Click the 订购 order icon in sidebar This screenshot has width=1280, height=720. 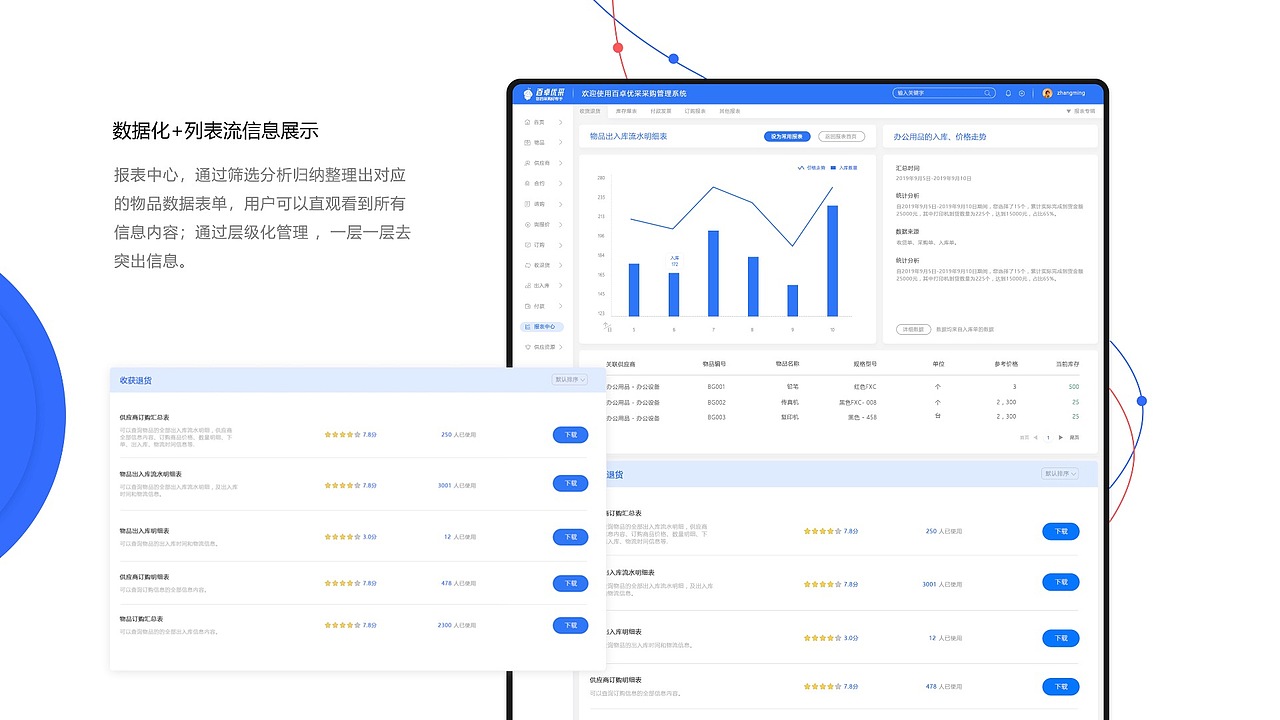[527, 245]
